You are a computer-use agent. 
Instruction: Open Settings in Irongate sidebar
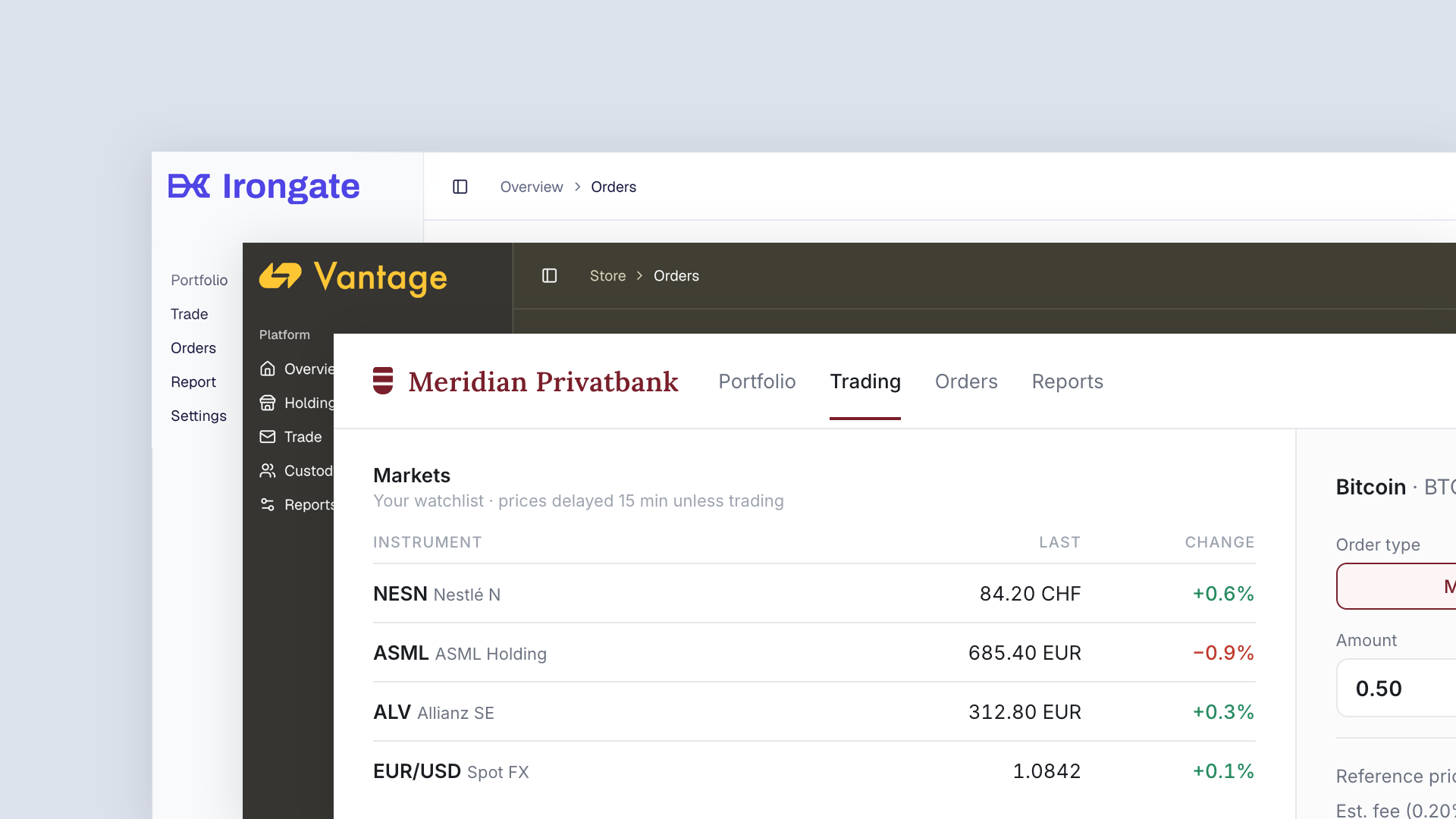[199, 416]
